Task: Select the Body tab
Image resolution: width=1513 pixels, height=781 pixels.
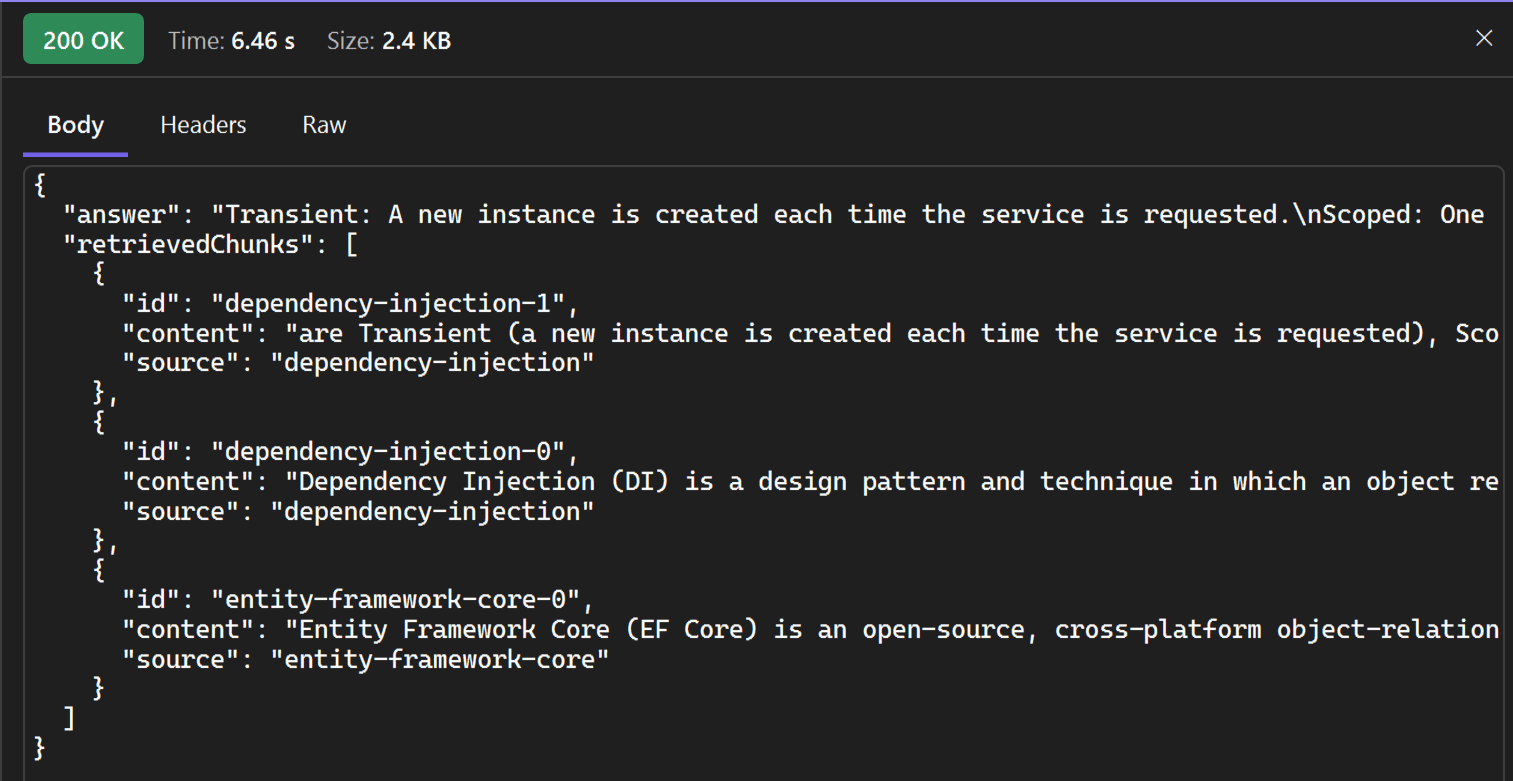Action: tap(76, 125)
